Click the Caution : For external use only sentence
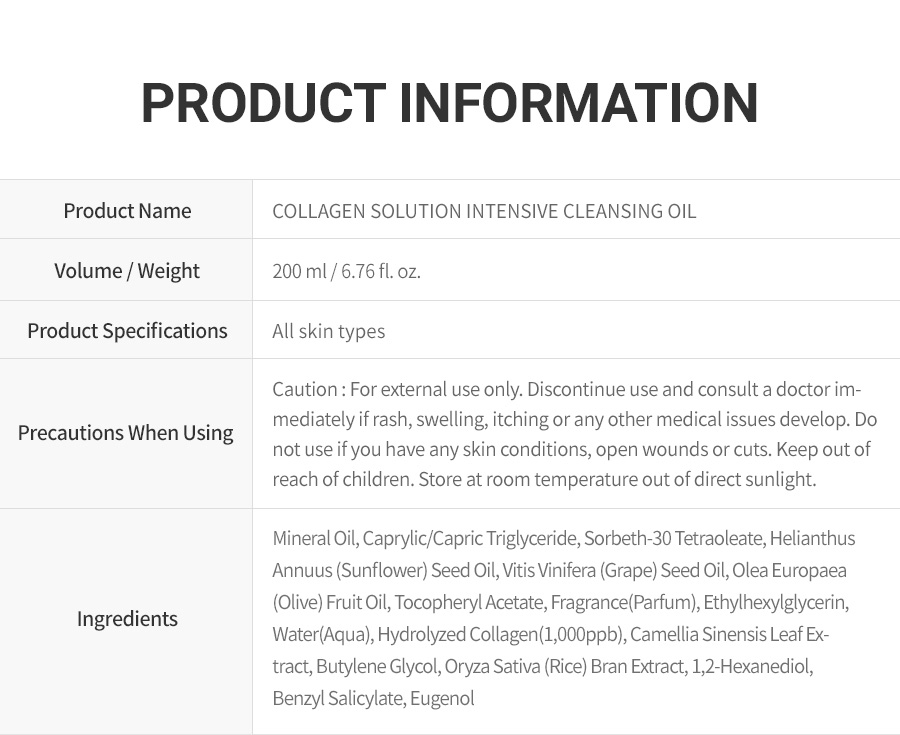This screenshot has height=735, width=900. tap(397, 389)
